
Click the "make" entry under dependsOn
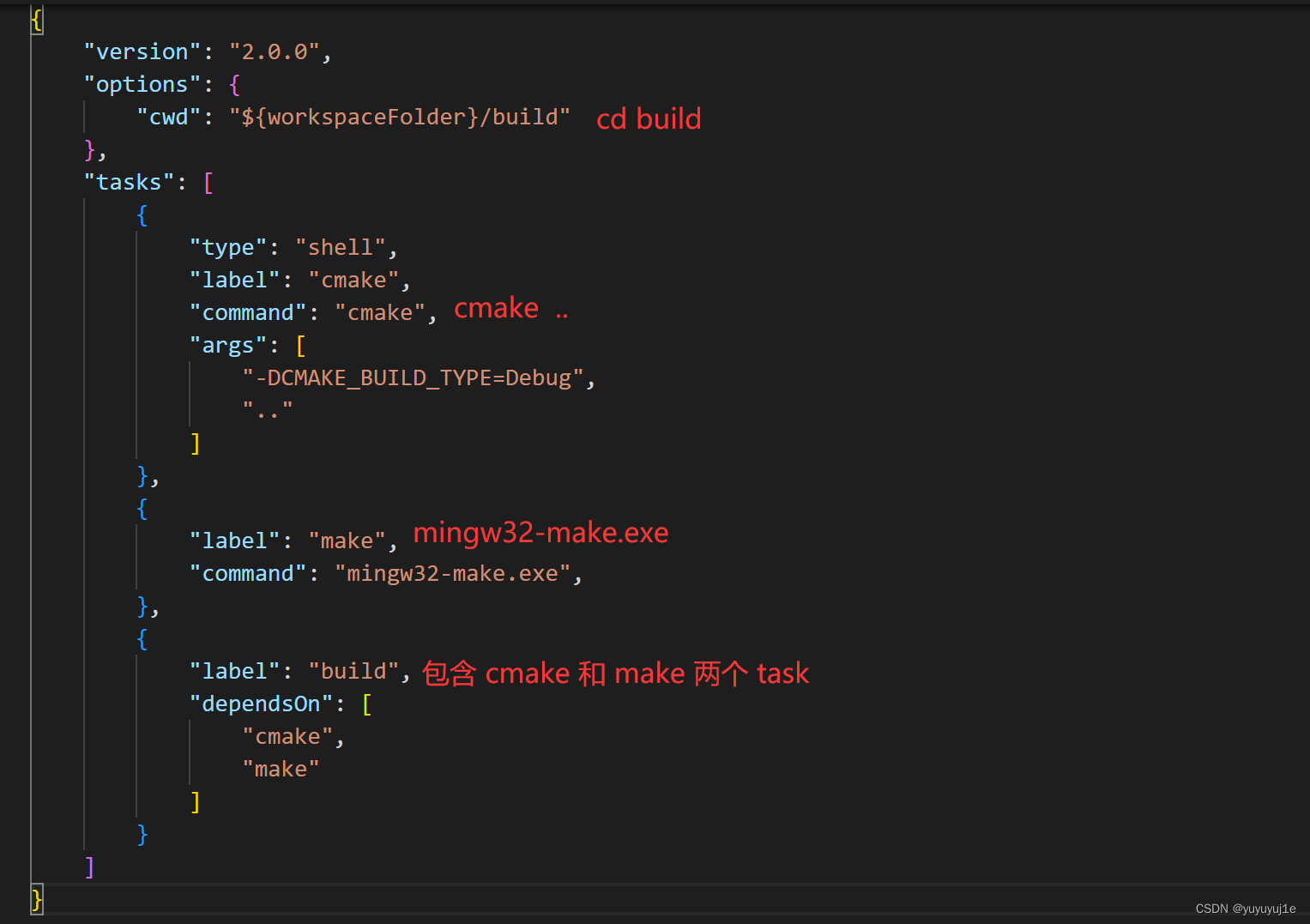click(281, 769)
